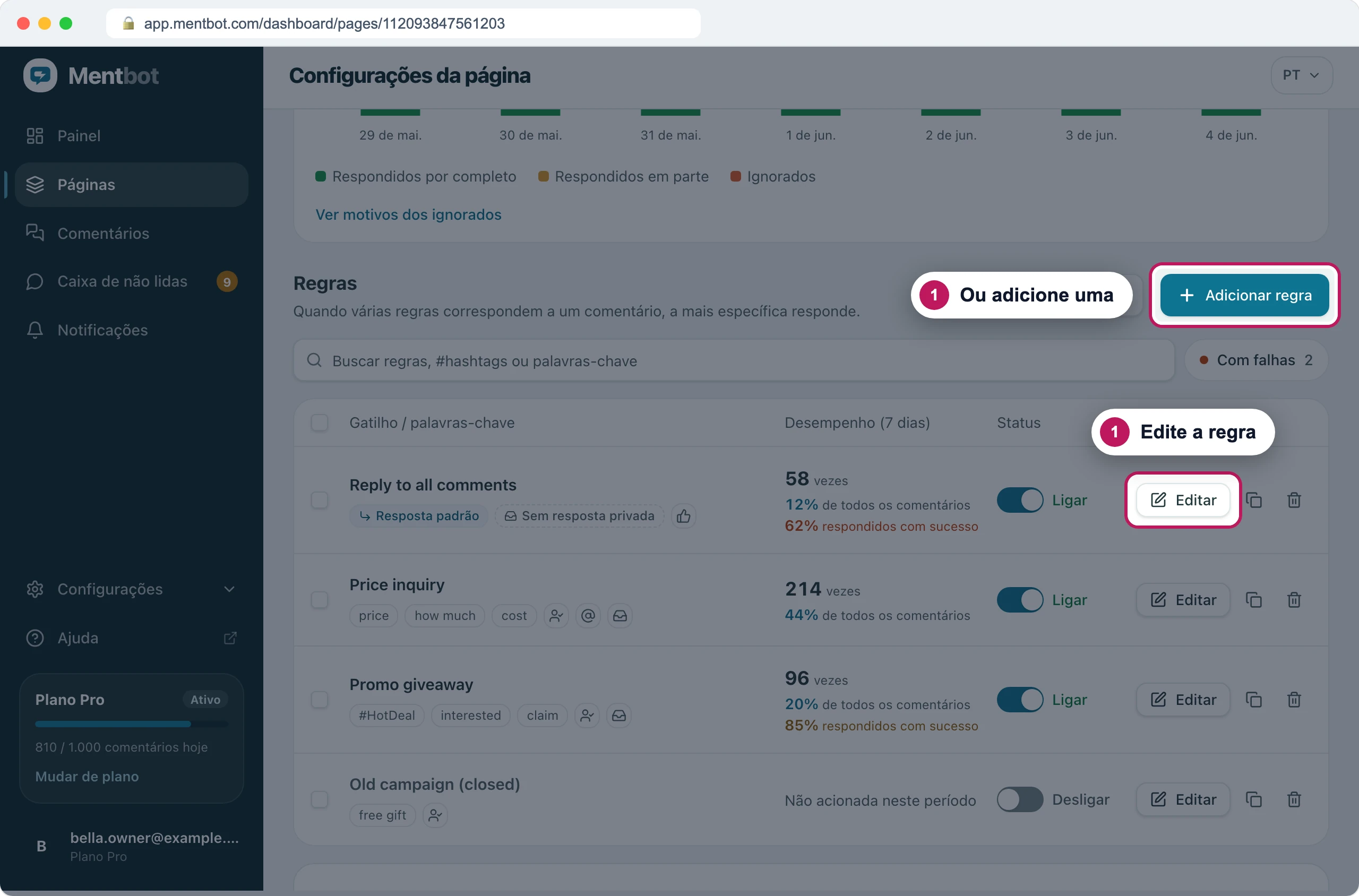Click Ver motivos dos ignorados link

pyautogui.click(x=408, y=214)
